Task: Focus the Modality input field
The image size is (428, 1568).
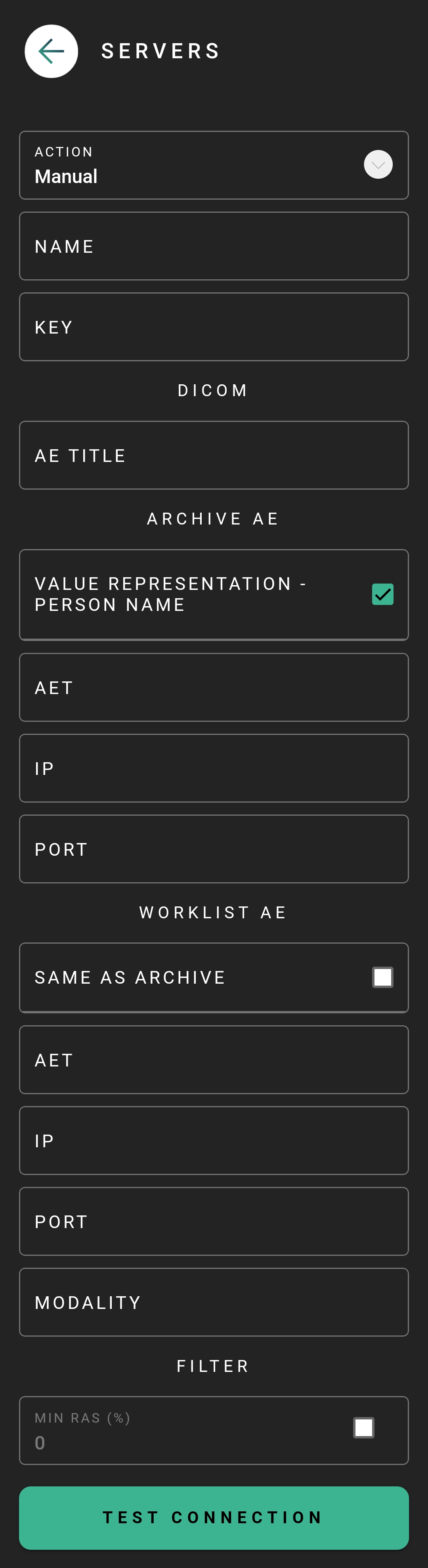Action: pos(214,1302)
